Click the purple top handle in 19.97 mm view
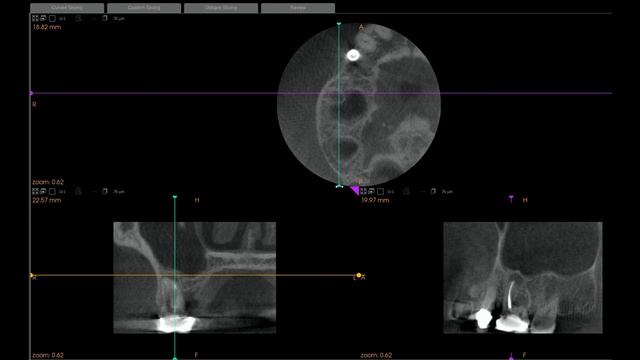The width and height of the screenshot is (640, 360). tap(511, 198)
